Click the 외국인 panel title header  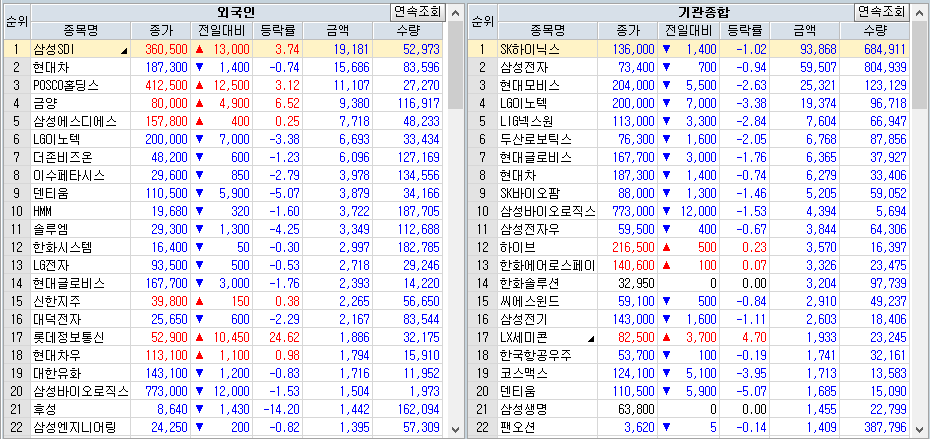[x=236, y=12]
